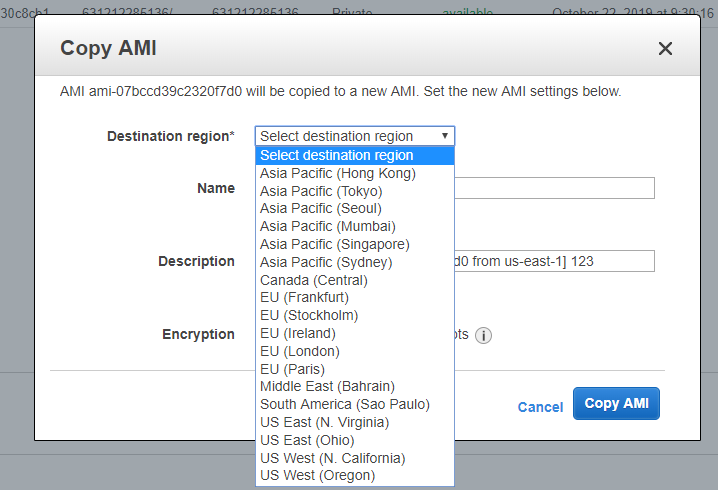Screen dimensions: 718x490
Task: Select Asia Pacific (Sydney) region
Action: pos(354,262)
